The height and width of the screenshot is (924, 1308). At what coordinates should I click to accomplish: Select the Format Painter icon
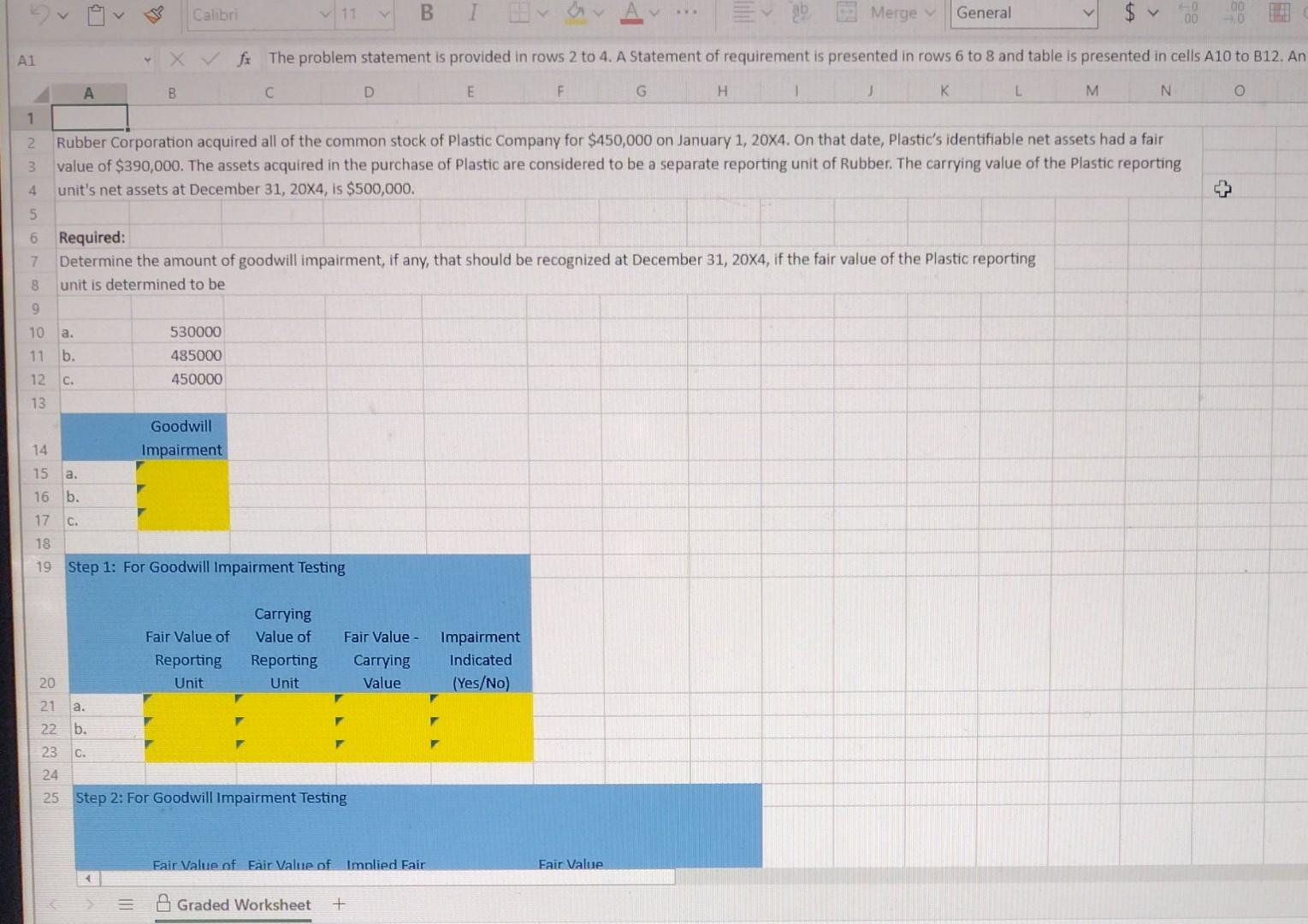[x=153, y=12]
